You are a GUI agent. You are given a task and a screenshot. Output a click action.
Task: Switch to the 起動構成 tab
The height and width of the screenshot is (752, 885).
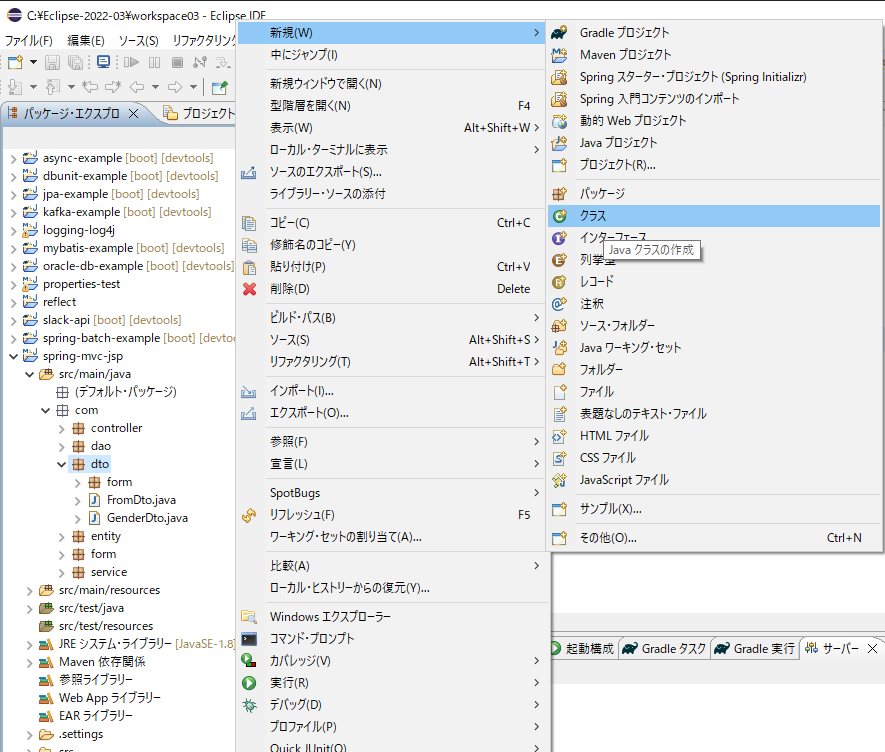pos(584,649)
